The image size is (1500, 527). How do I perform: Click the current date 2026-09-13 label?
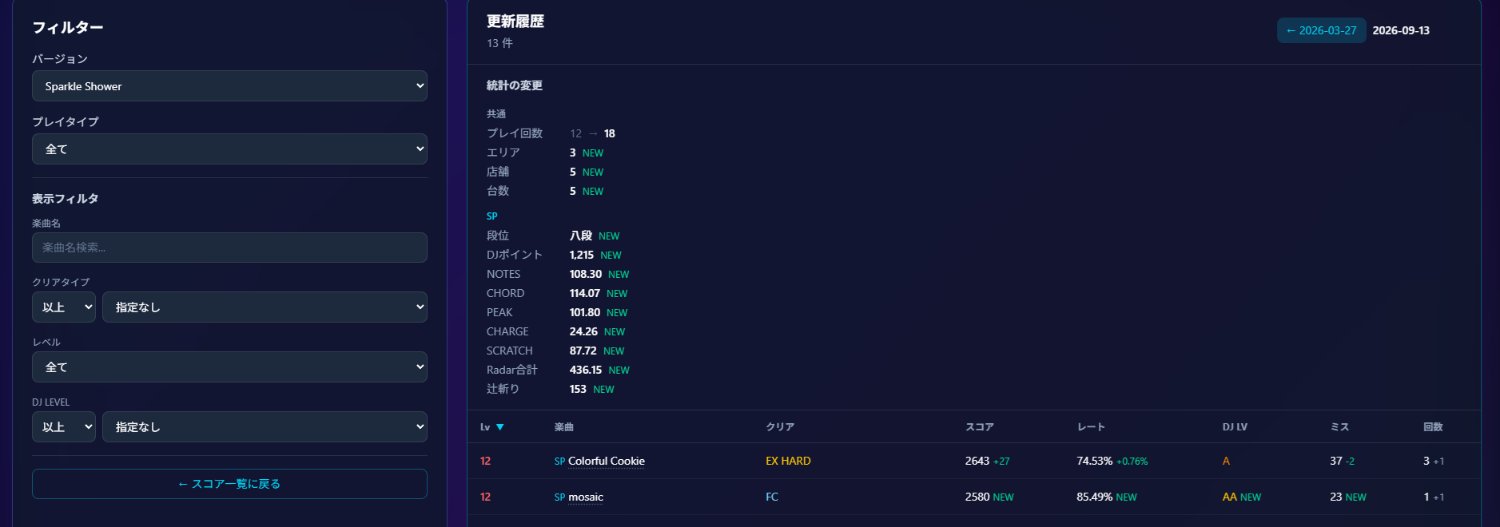pos(1401,30)
